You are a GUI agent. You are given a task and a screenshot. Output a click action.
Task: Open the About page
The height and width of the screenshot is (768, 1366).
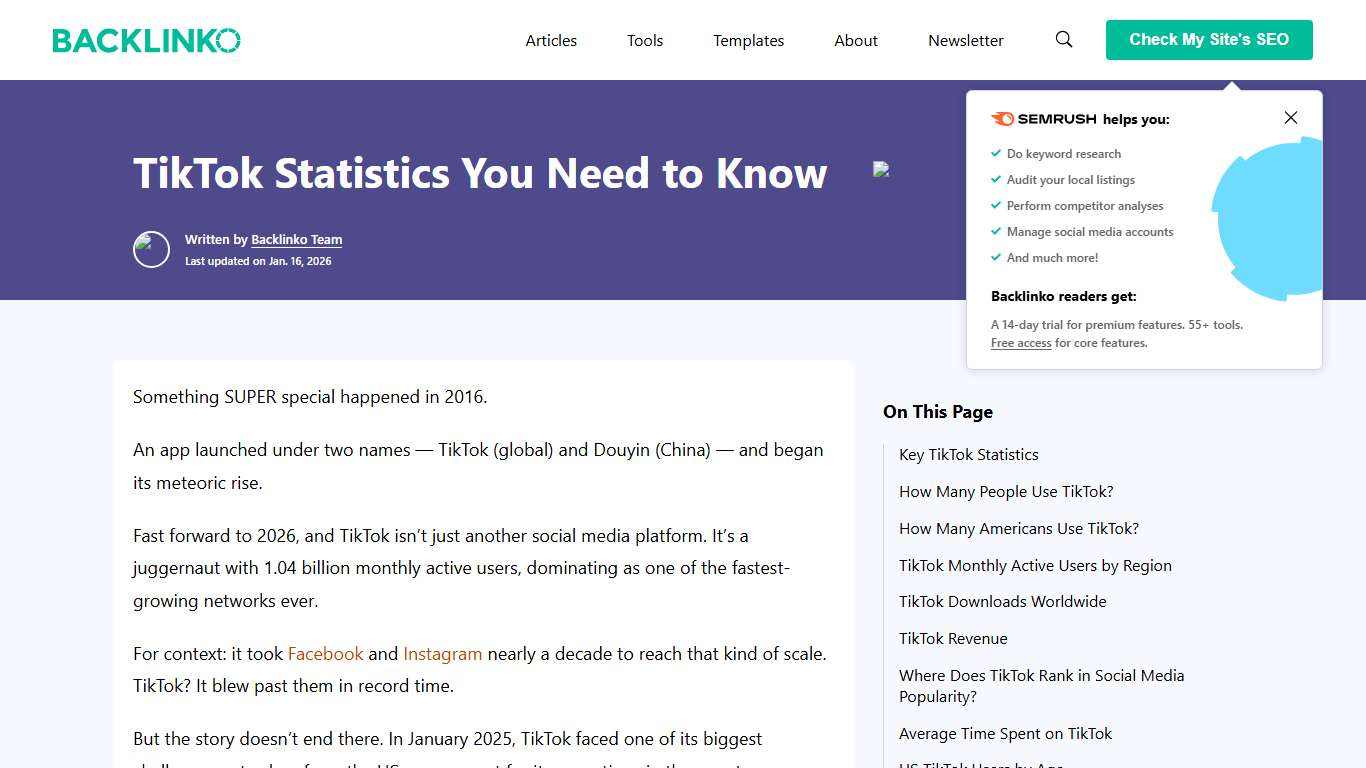(855, 40)
